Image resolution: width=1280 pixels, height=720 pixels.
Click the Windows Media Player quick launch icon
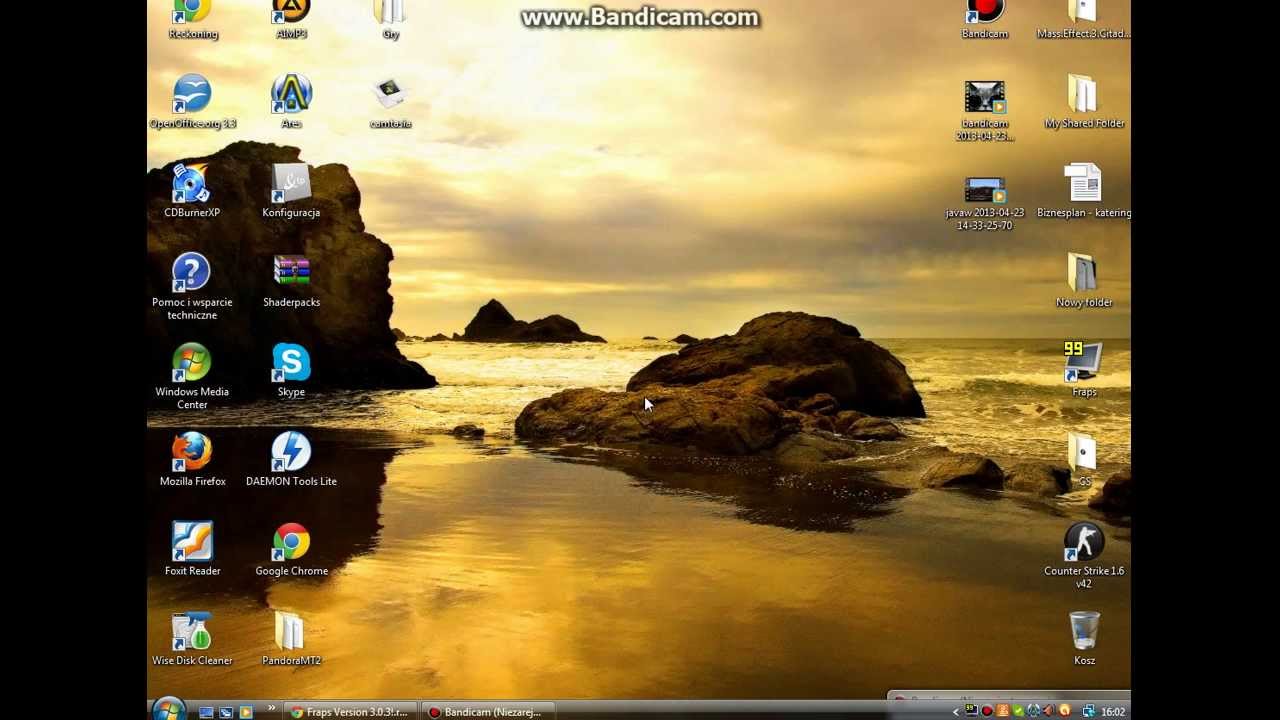point(246,712)
